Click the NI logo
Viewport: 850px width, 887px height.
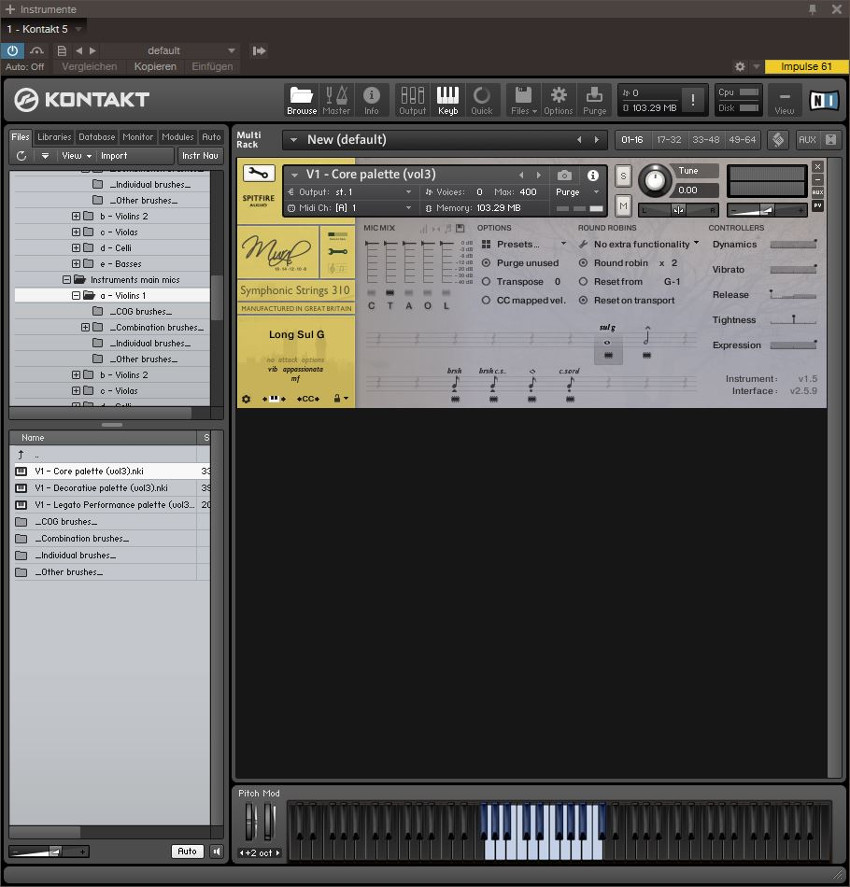823,101
